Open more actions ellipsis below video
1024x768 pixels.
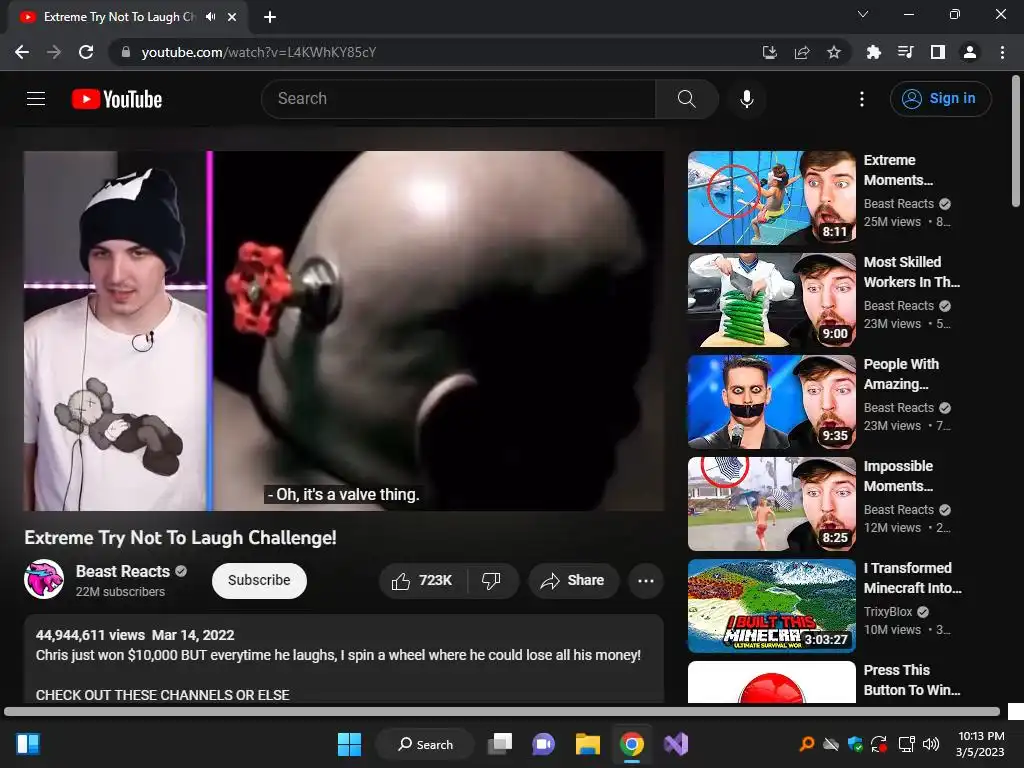coord(646,581)
